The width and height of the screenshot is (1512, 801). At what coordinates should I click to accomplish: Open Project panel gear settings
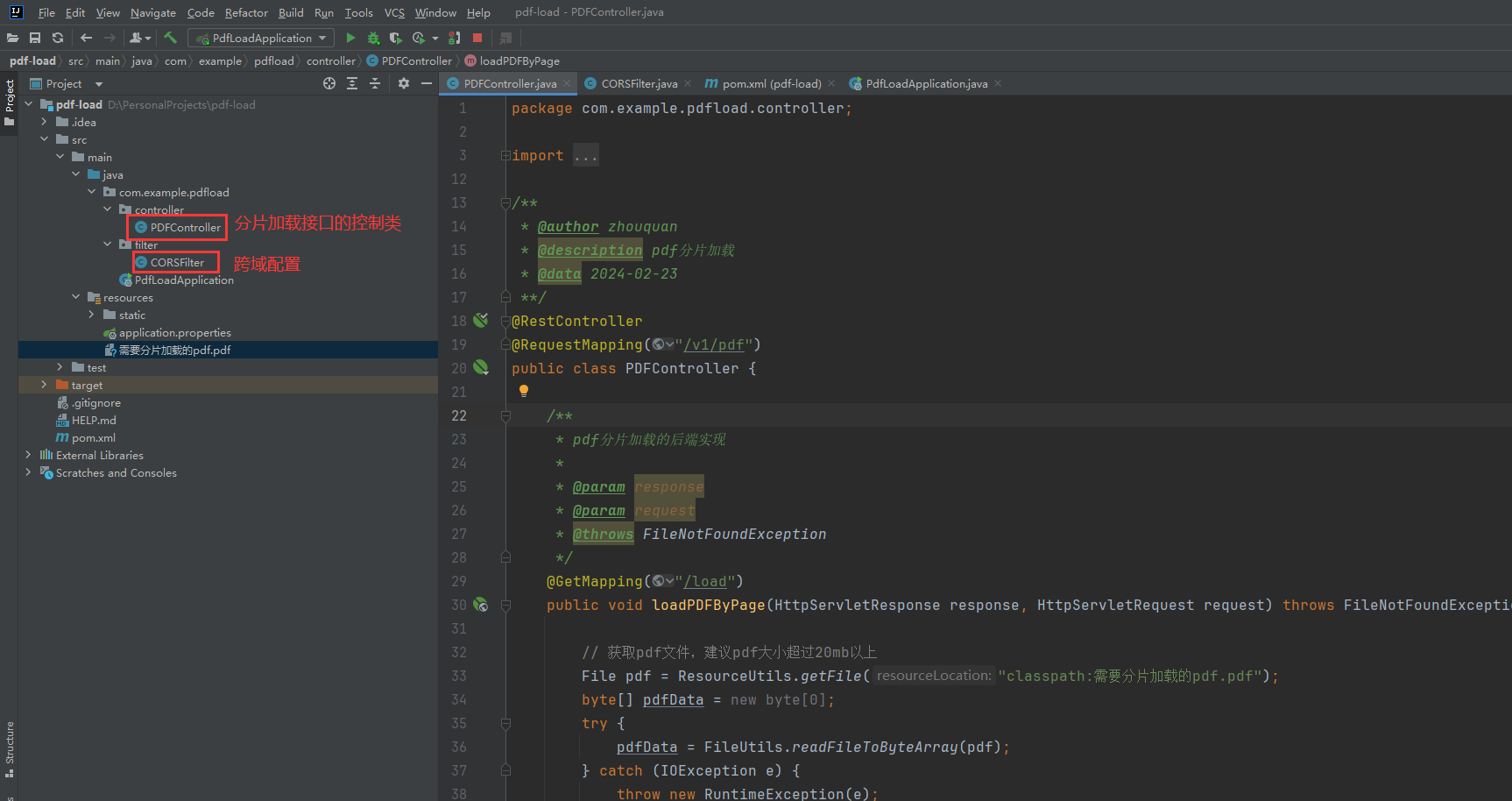tap(404, 83)
